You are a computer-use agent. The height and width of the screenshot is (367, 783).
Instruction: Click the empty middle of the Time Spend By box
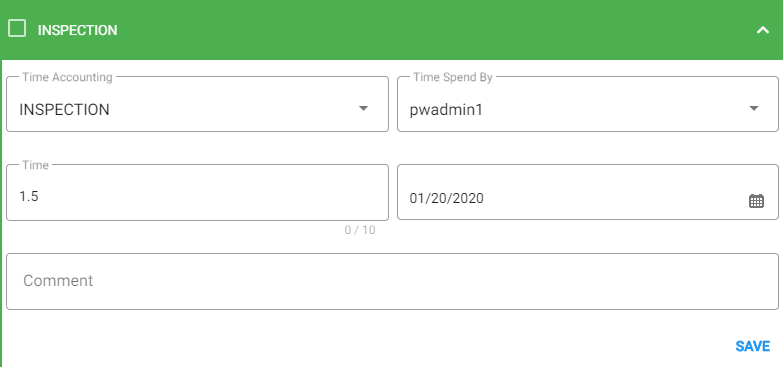(614, 109)
